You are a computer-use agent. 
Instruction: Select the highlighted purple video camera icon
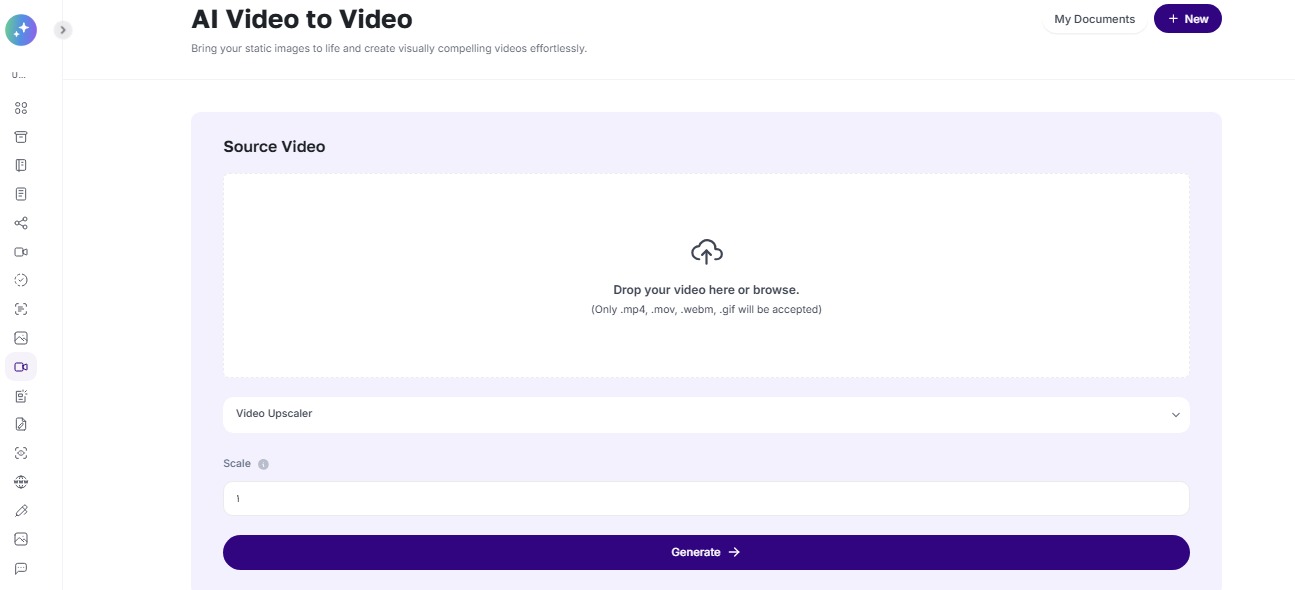tap(21, 367)
